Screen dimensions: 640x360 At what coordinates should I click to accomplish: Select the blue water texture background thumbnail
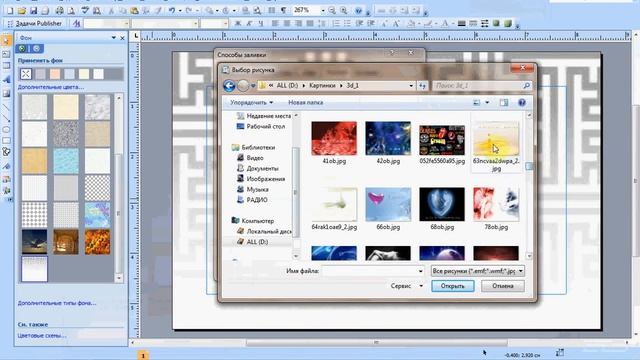pyautogui.click(x=66, y=161)
